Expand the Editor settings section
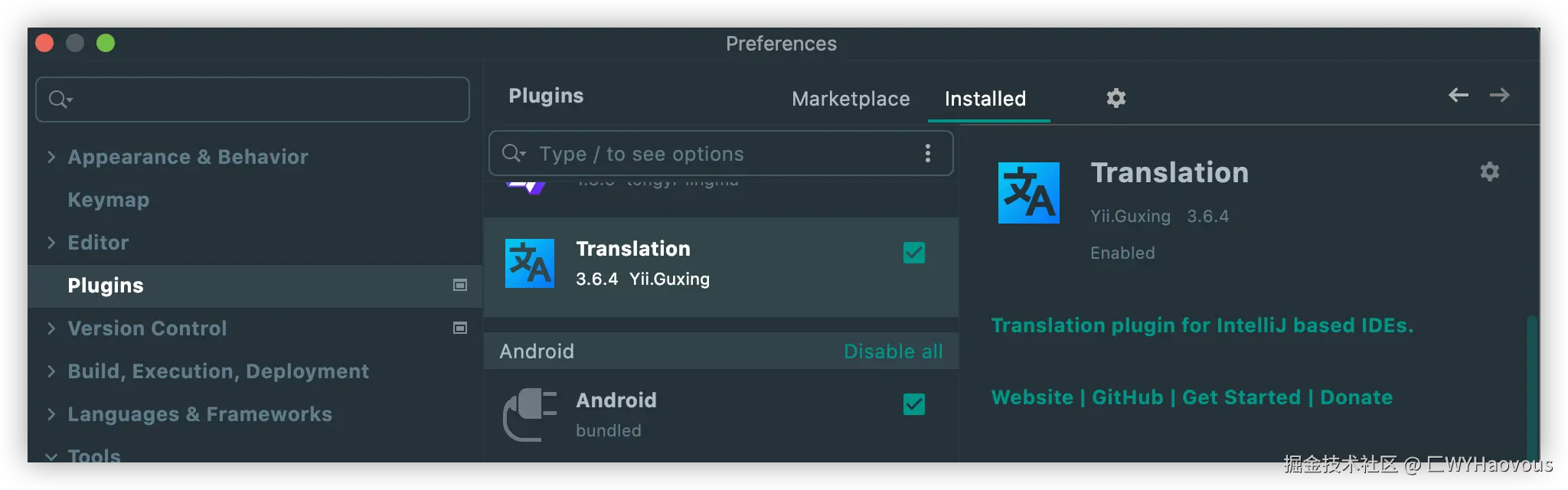Screen dimensions: 1568x490 pyautogui.click(x=51, y=243)
